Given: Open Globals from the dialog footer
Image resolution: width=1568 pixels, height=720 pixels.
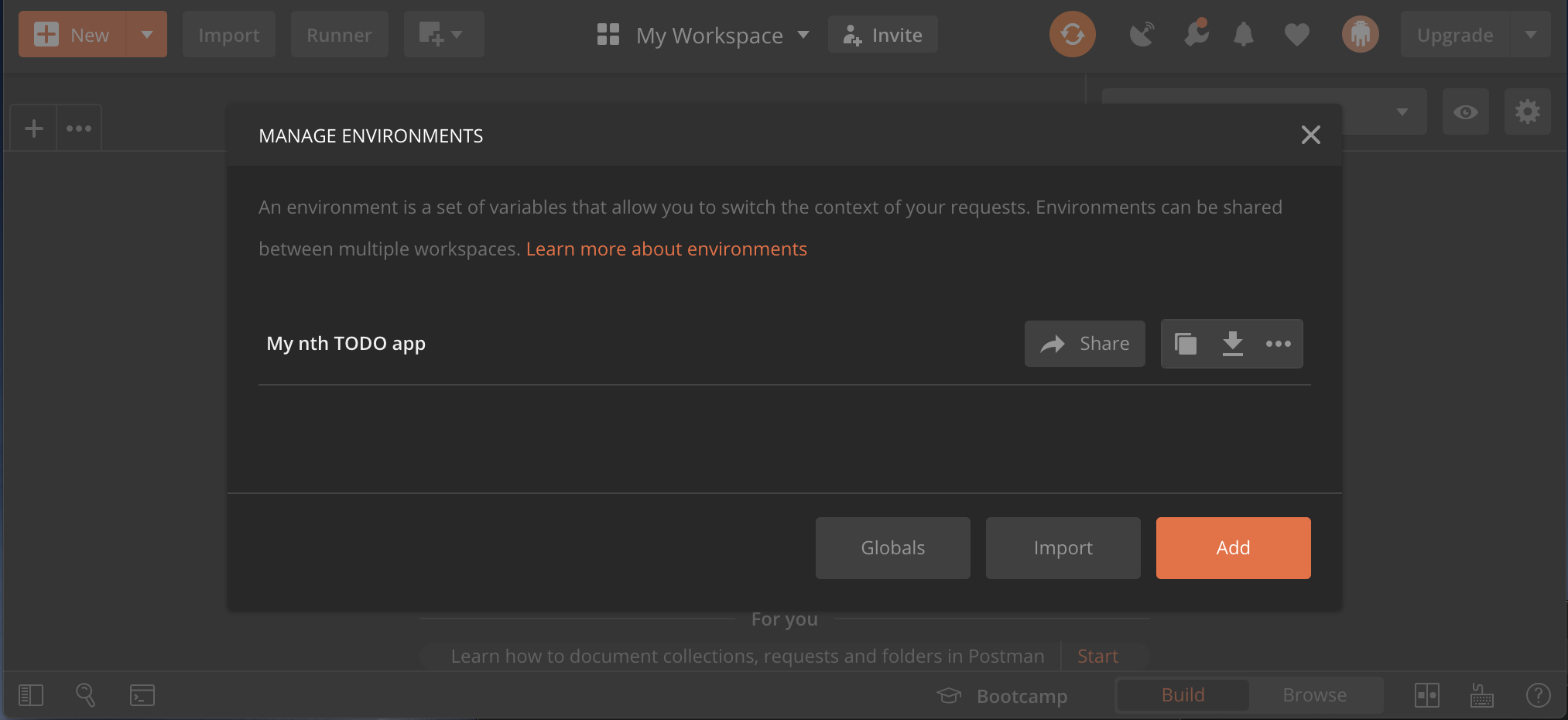Looking at the screenshot, I should point(892,548).
